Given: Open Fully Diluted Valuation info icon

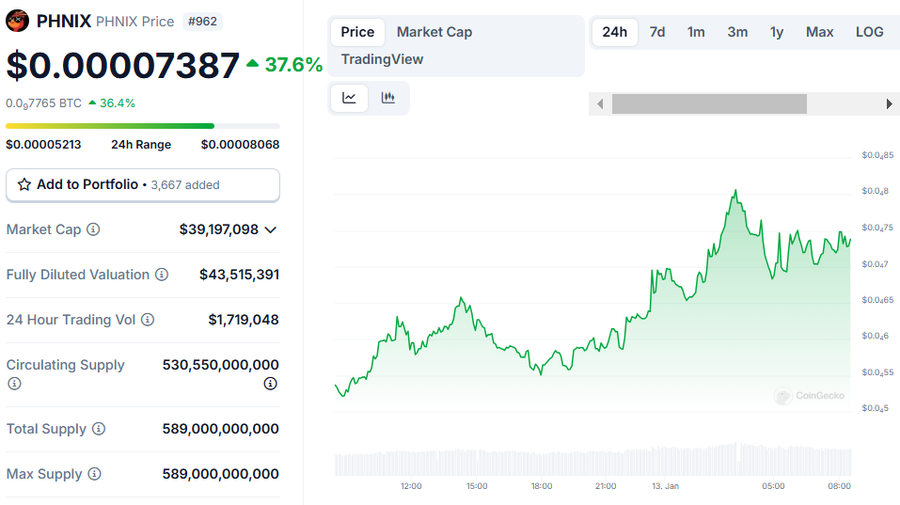Looking at the screenshot, I should [161, 275].
